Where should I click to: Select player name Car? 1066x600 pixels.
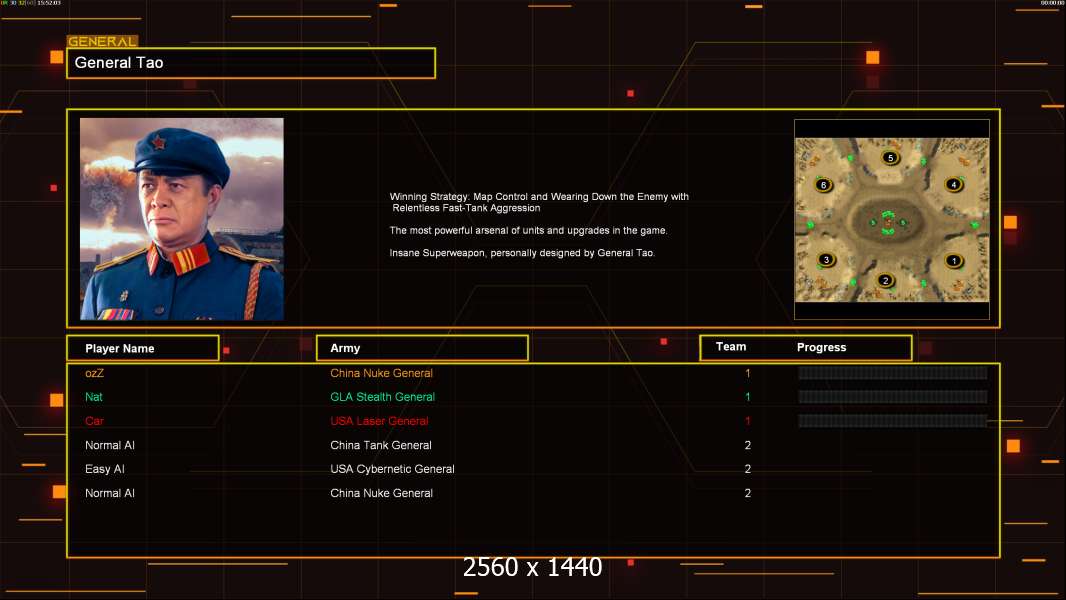tap(94, 421)
